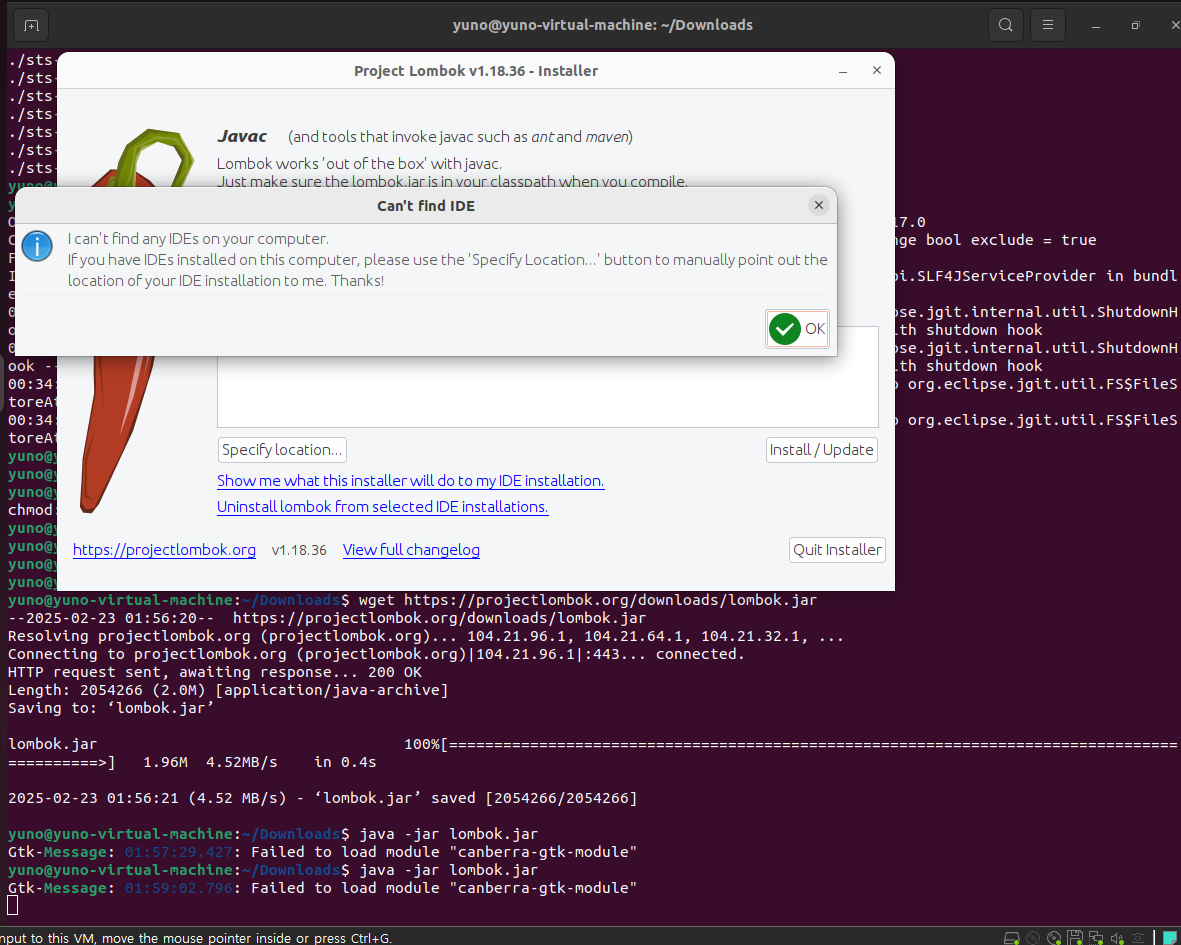Click the 'I can't find any IDEs on your computer.' message

(198, 239)
